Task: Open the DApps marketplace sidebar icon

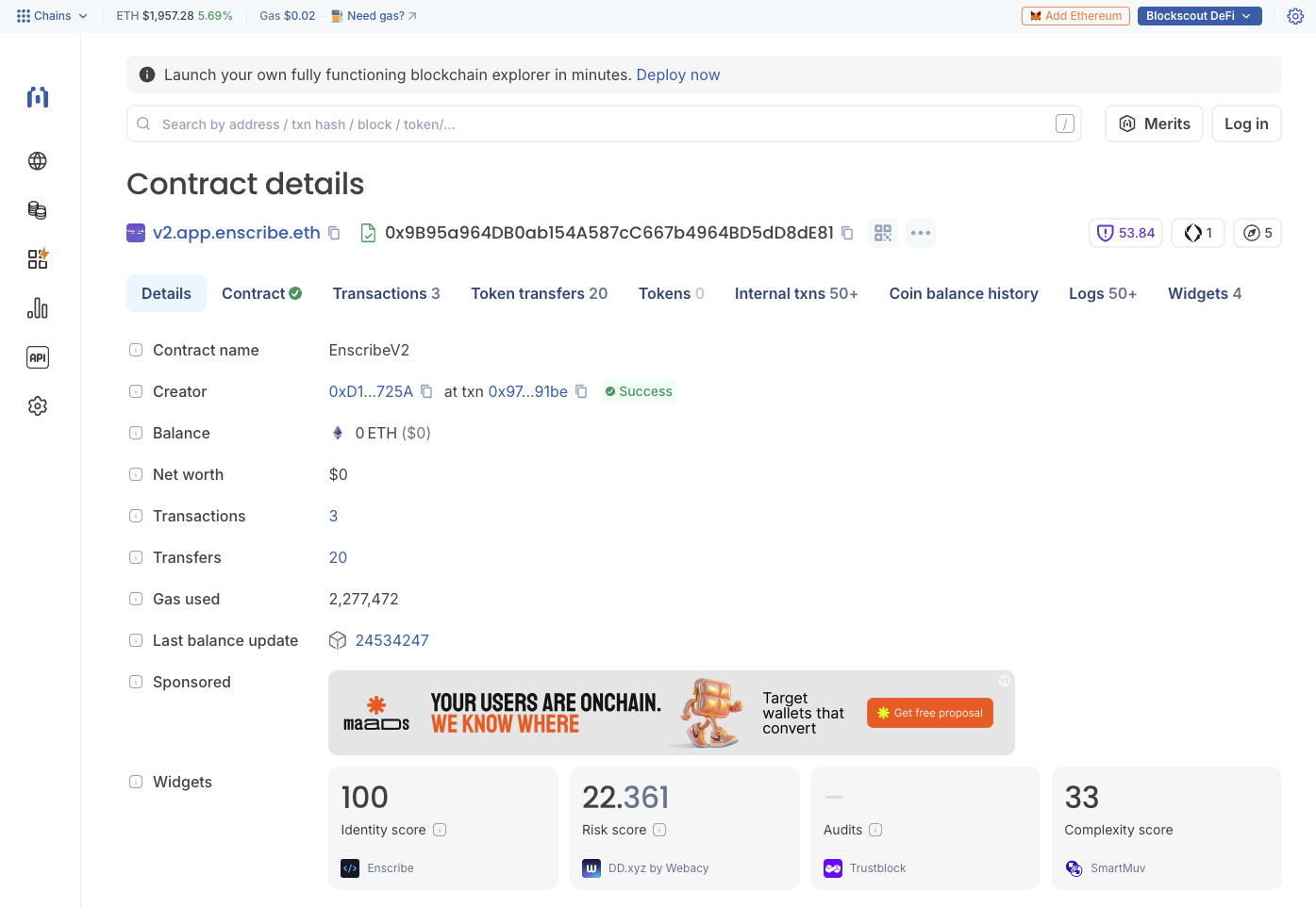Action: point(37,258)
